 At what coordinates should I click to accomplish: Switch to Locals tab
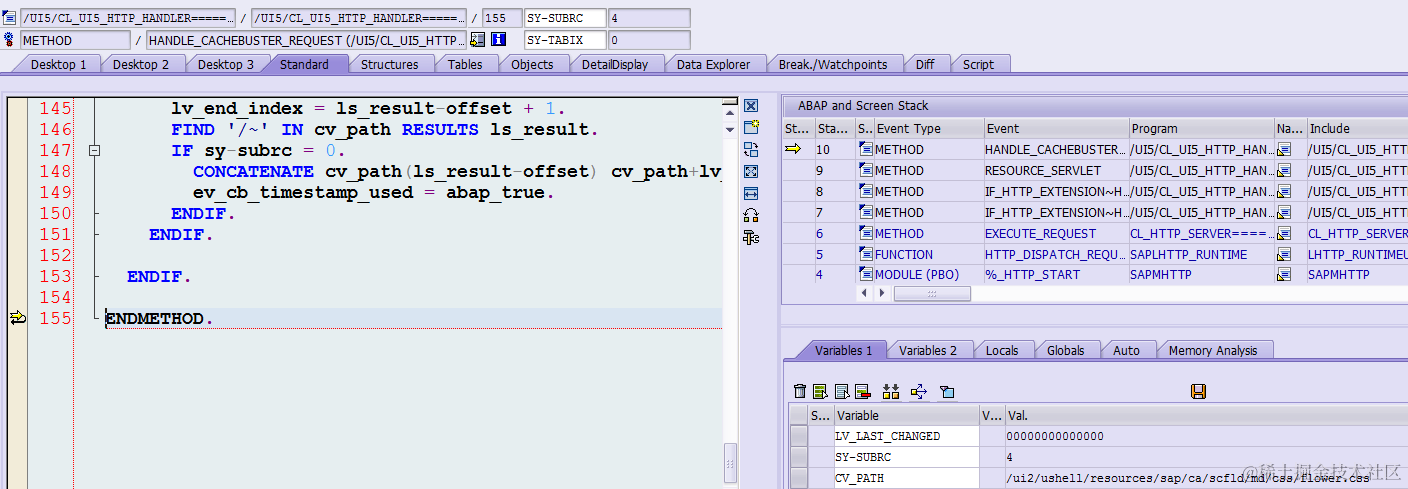pyautogui.click(x=1001, y=350)
